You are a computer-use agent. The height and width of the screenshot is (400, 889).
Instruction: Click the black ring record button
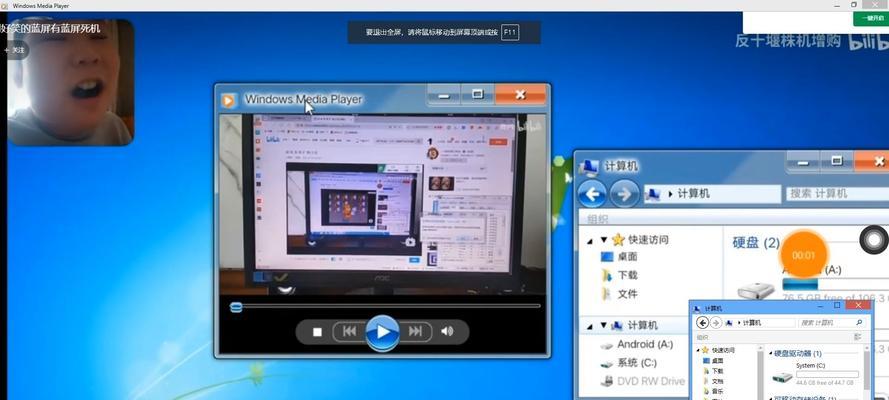[x=874, y=241]
